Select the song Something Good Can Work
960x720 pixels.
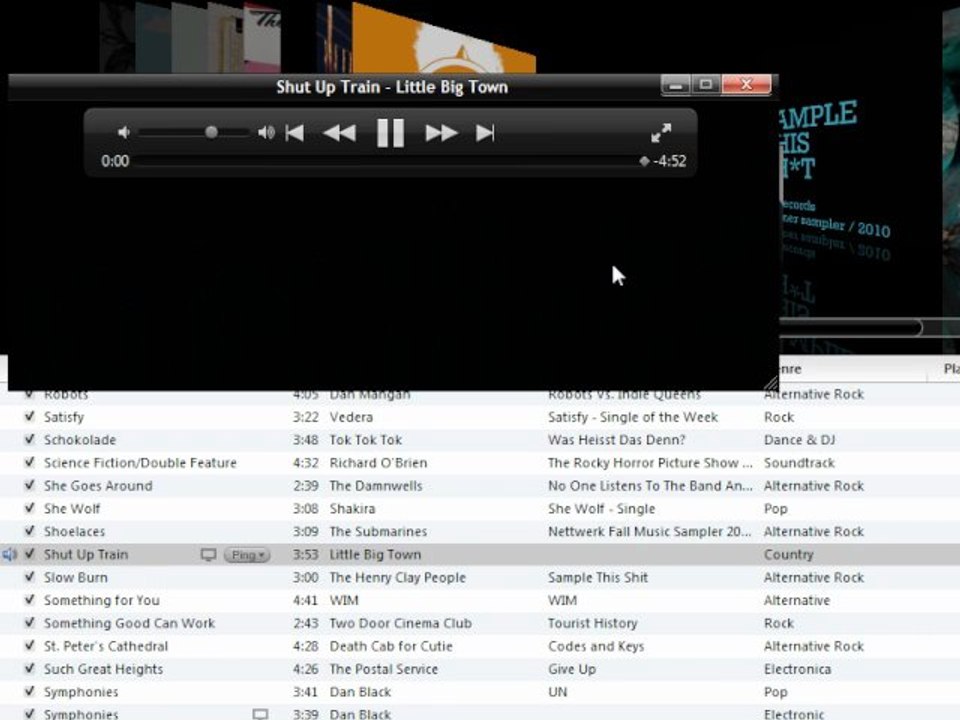(129, 623)
